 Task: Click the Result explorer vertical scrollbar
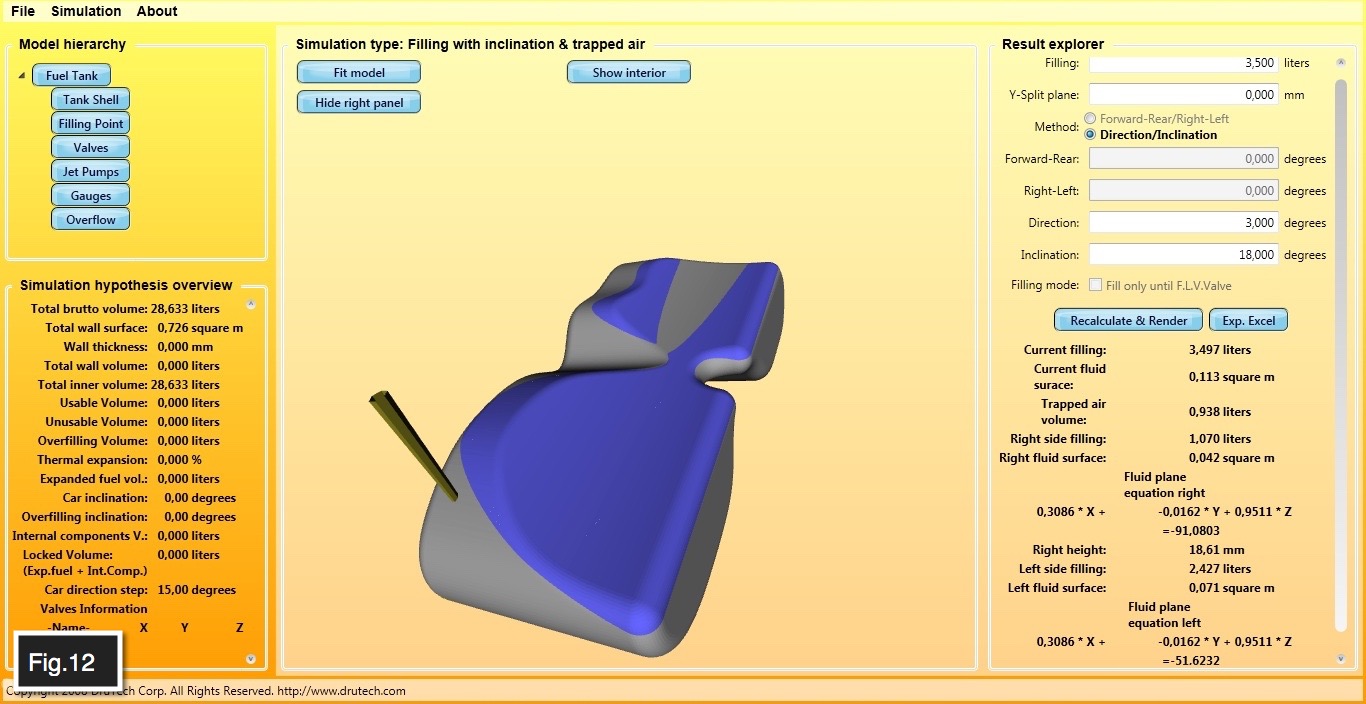tap(1341, 350)
